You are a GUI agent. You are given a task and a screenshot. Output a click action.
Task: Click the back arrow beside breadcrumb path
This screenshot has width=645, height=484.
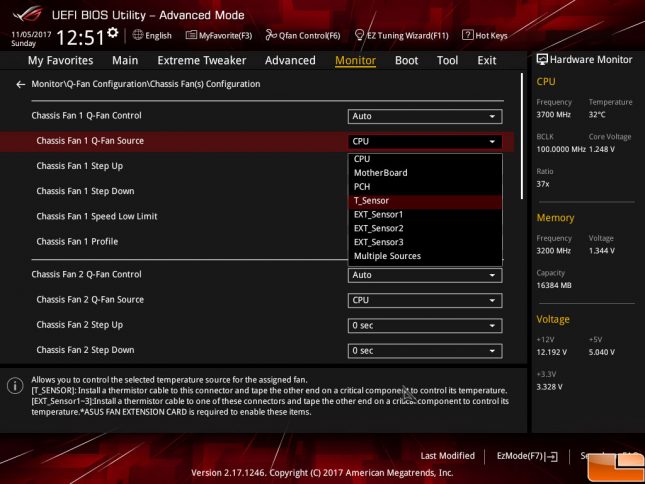[21, 84]
